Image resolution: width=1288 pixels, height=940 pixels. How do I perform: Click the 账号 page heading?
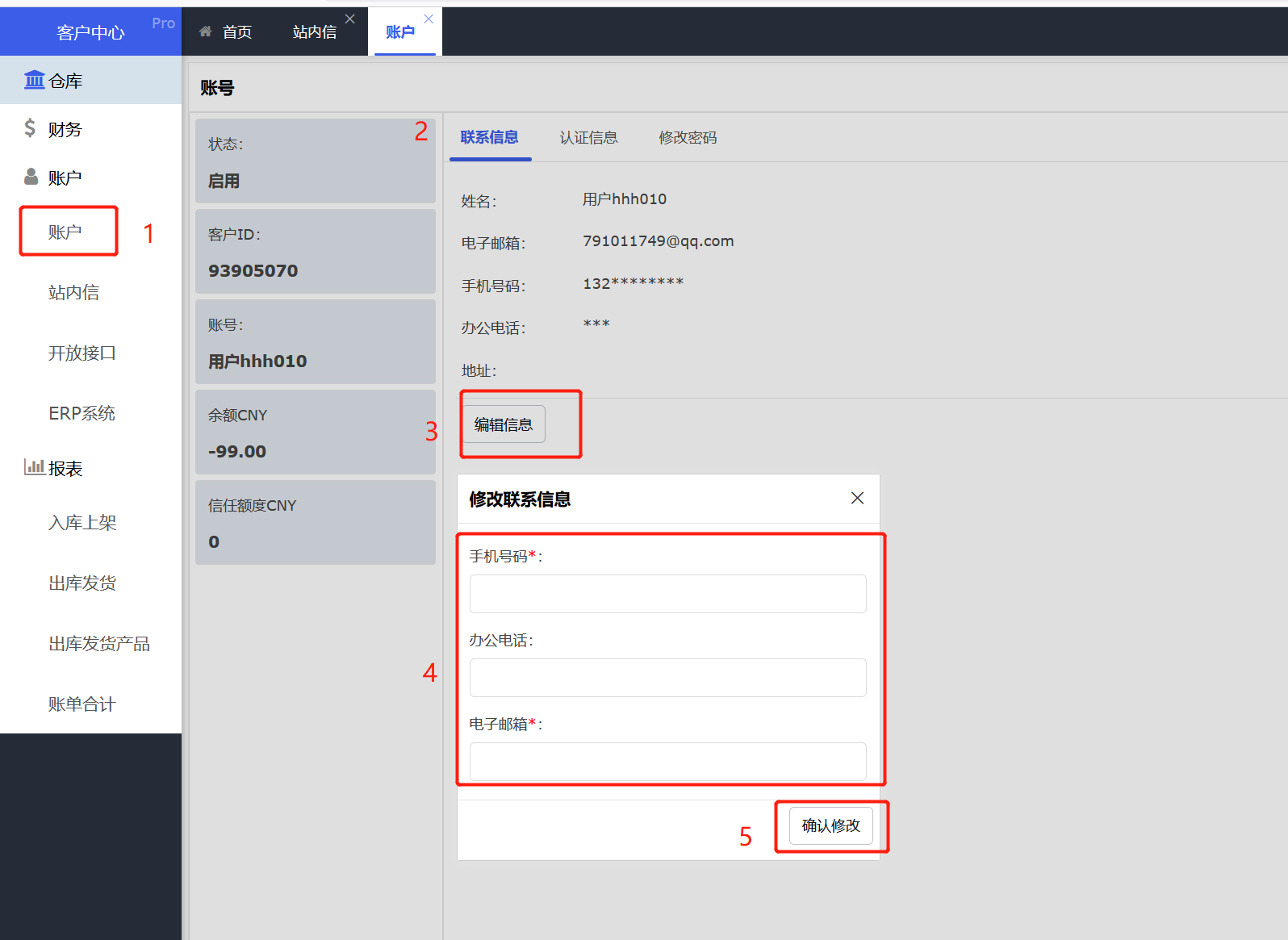217,88
